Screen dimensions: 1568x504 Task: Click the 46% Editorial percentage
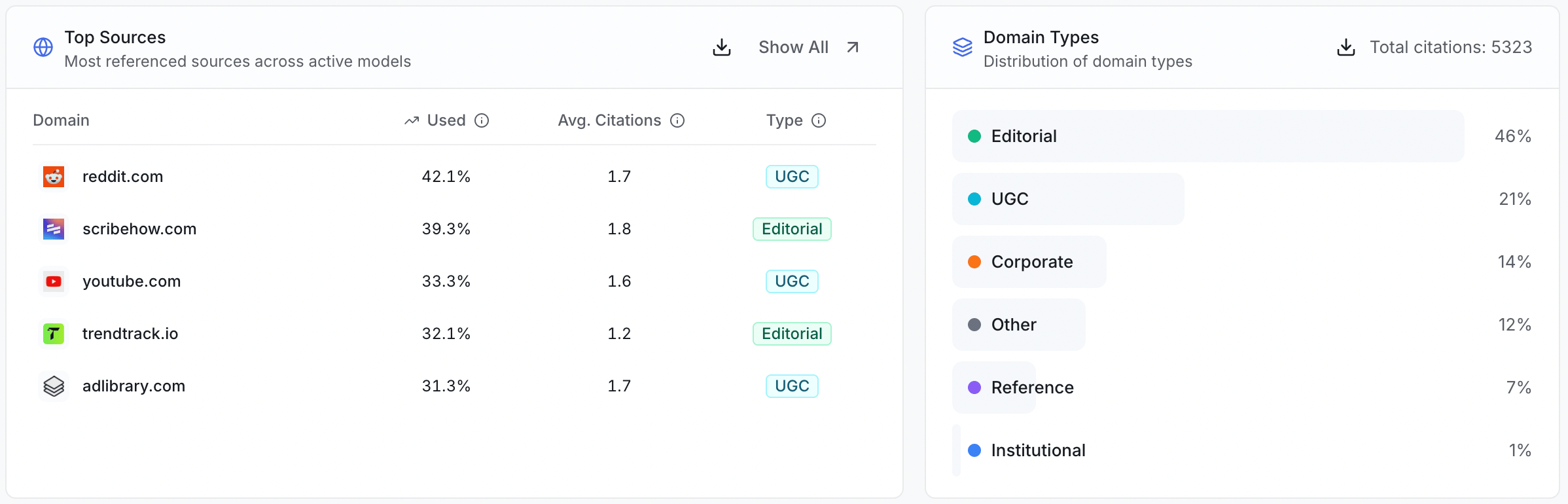click(1513, 136)
